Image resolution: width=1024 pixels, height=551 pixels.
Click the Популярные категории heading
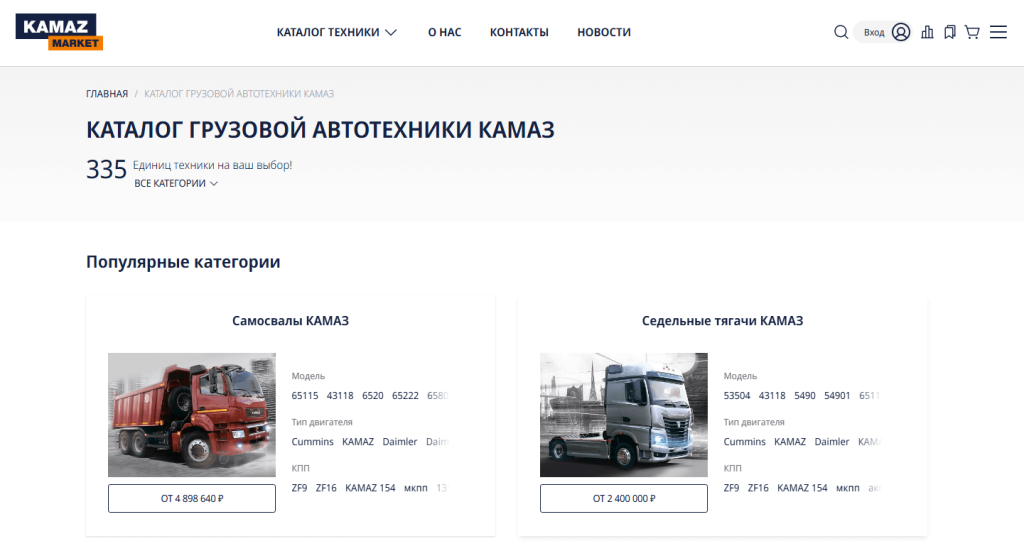pos(184,262)
